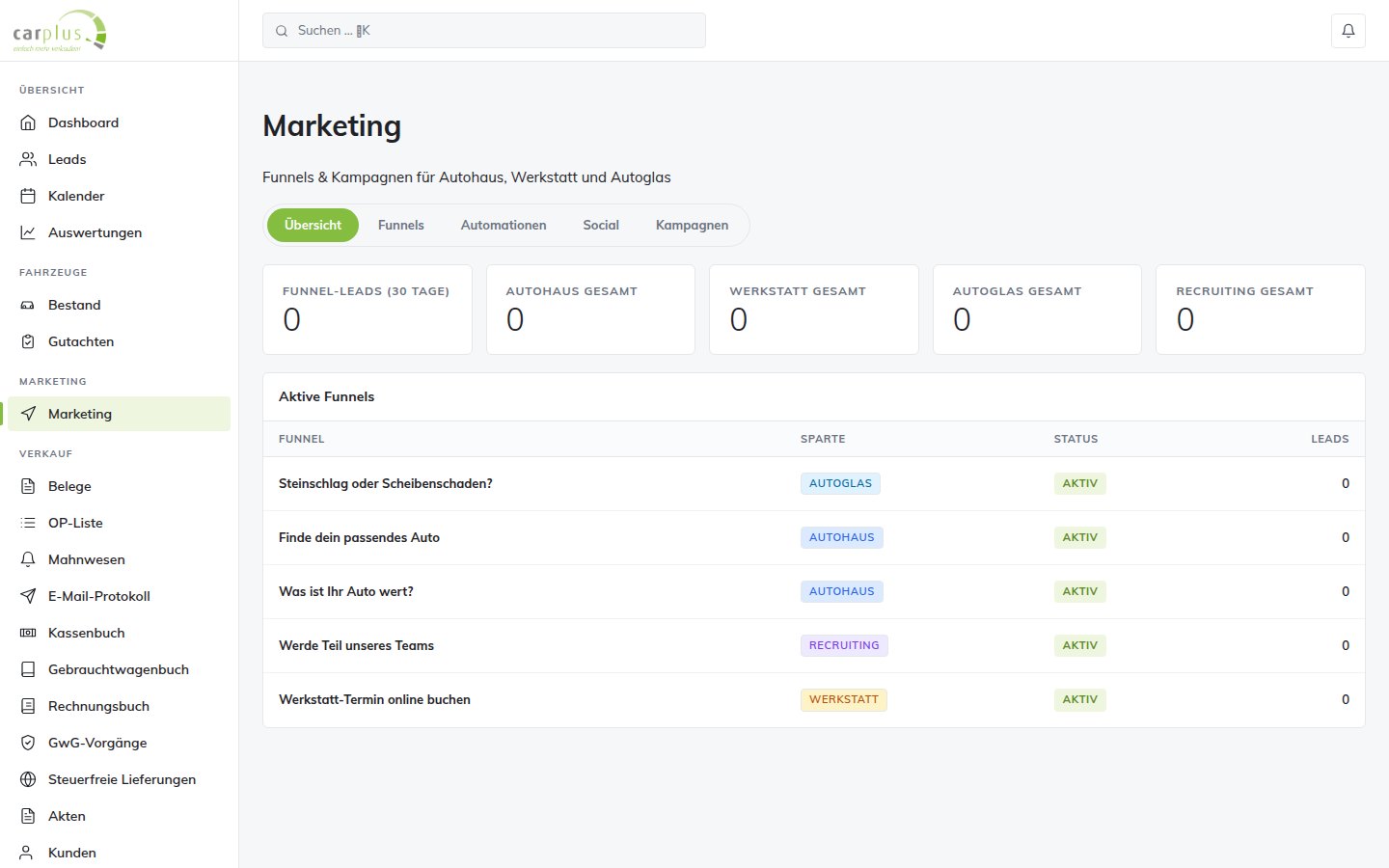Focus the Suchen search field
The width and height of the screenshot is (1389, 868).
click(484, 31)
